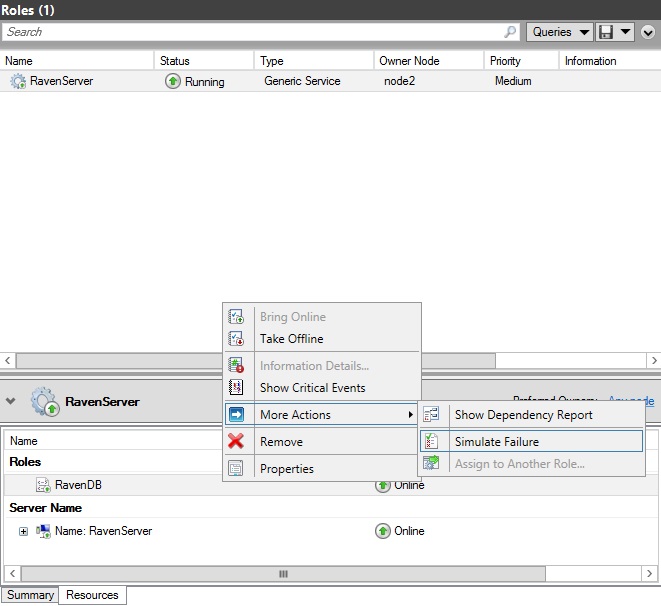Click the search magnifier icon
This screenshot has width=661, height=606.
point(510,32)
